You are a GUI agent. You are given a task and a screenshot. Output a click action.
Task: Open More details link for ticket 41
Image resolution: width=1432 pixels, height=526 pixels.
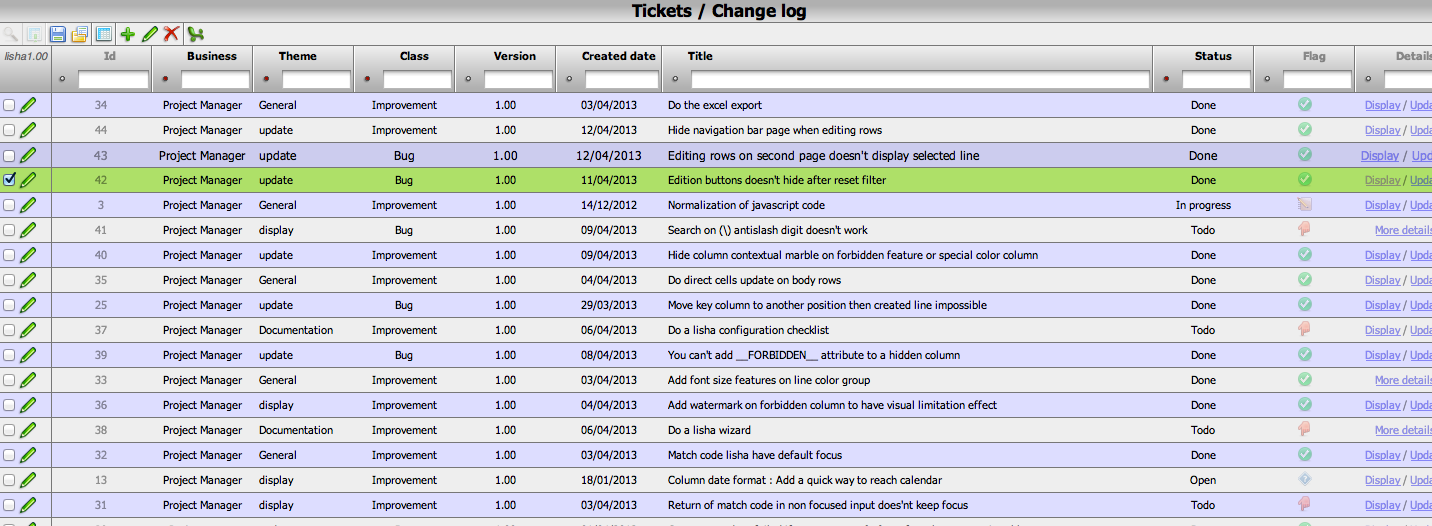(1402, 230)
